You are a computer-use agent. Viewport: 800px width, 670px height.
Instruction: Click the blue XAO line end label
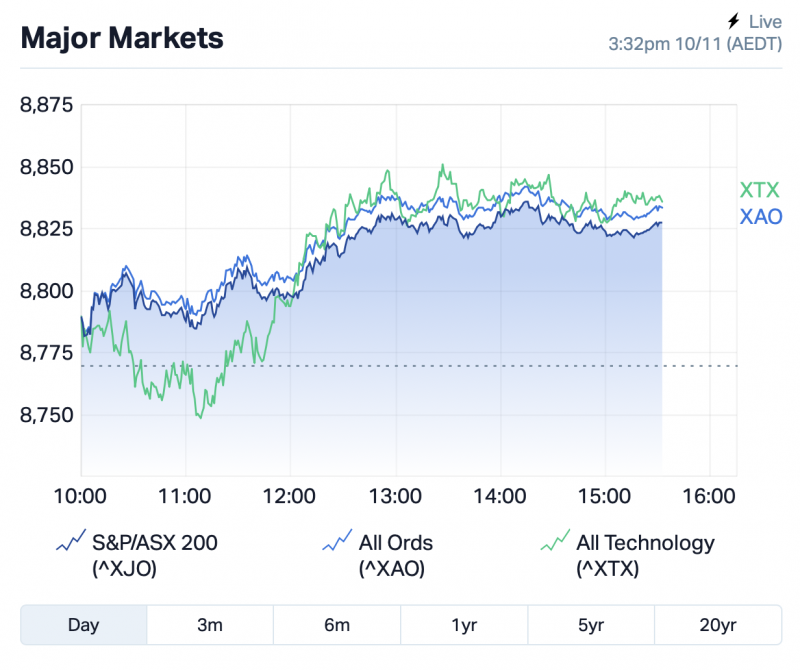[760, 217]
